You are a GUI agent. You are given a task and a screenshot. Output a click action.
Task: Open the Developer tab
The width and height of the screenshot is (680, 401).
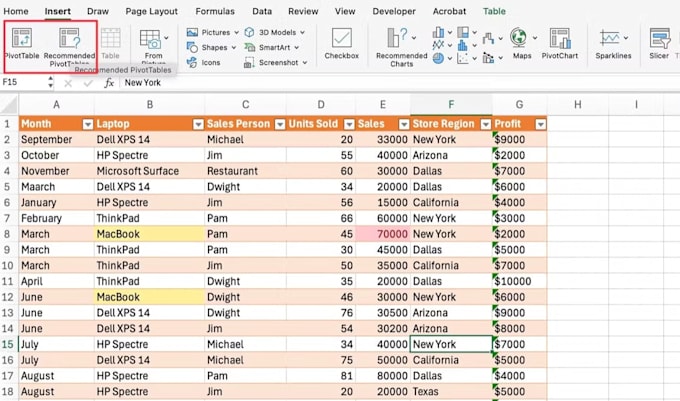point(394,11)
